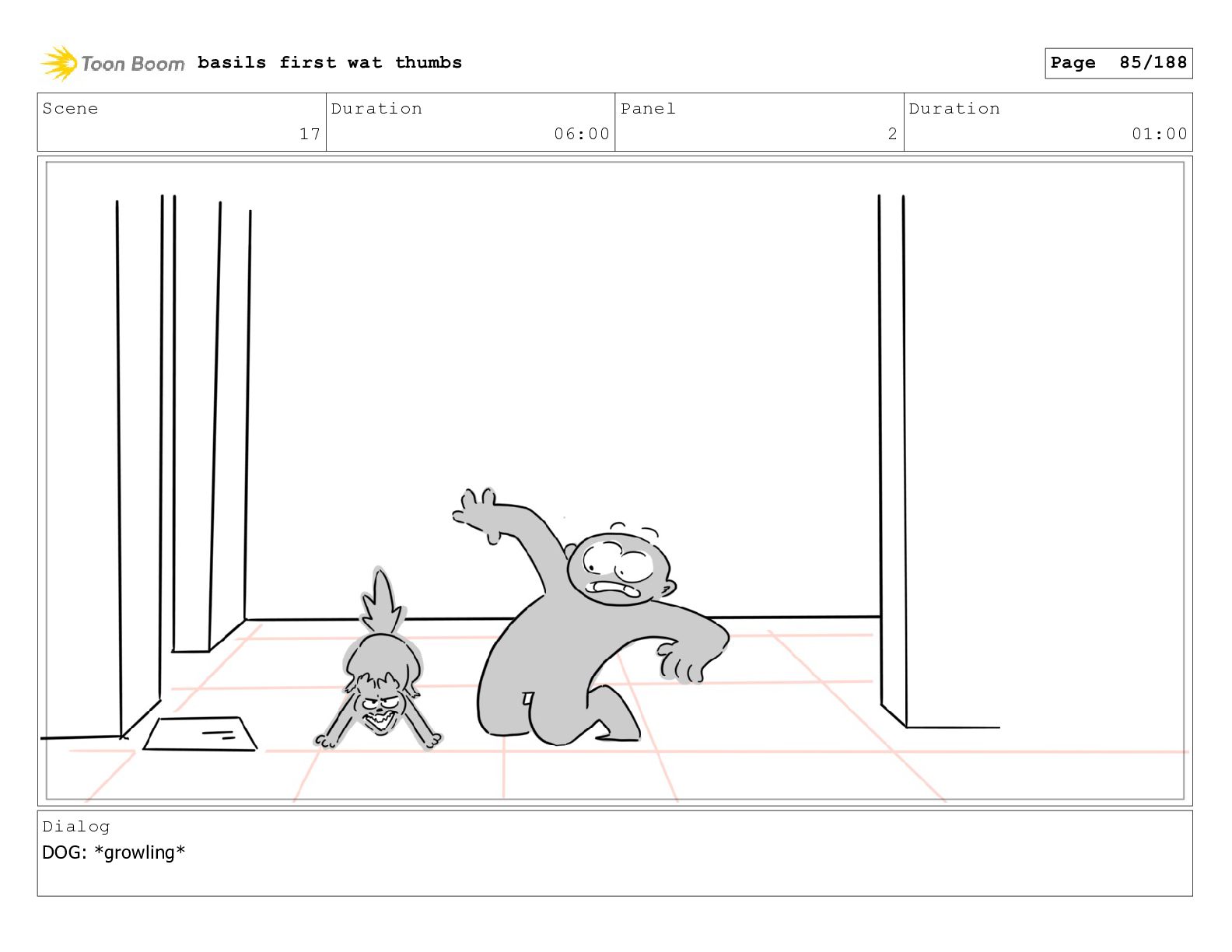1232x952 pixels.
Task: Click the "Panel" header label
Action: pos(648,108)
